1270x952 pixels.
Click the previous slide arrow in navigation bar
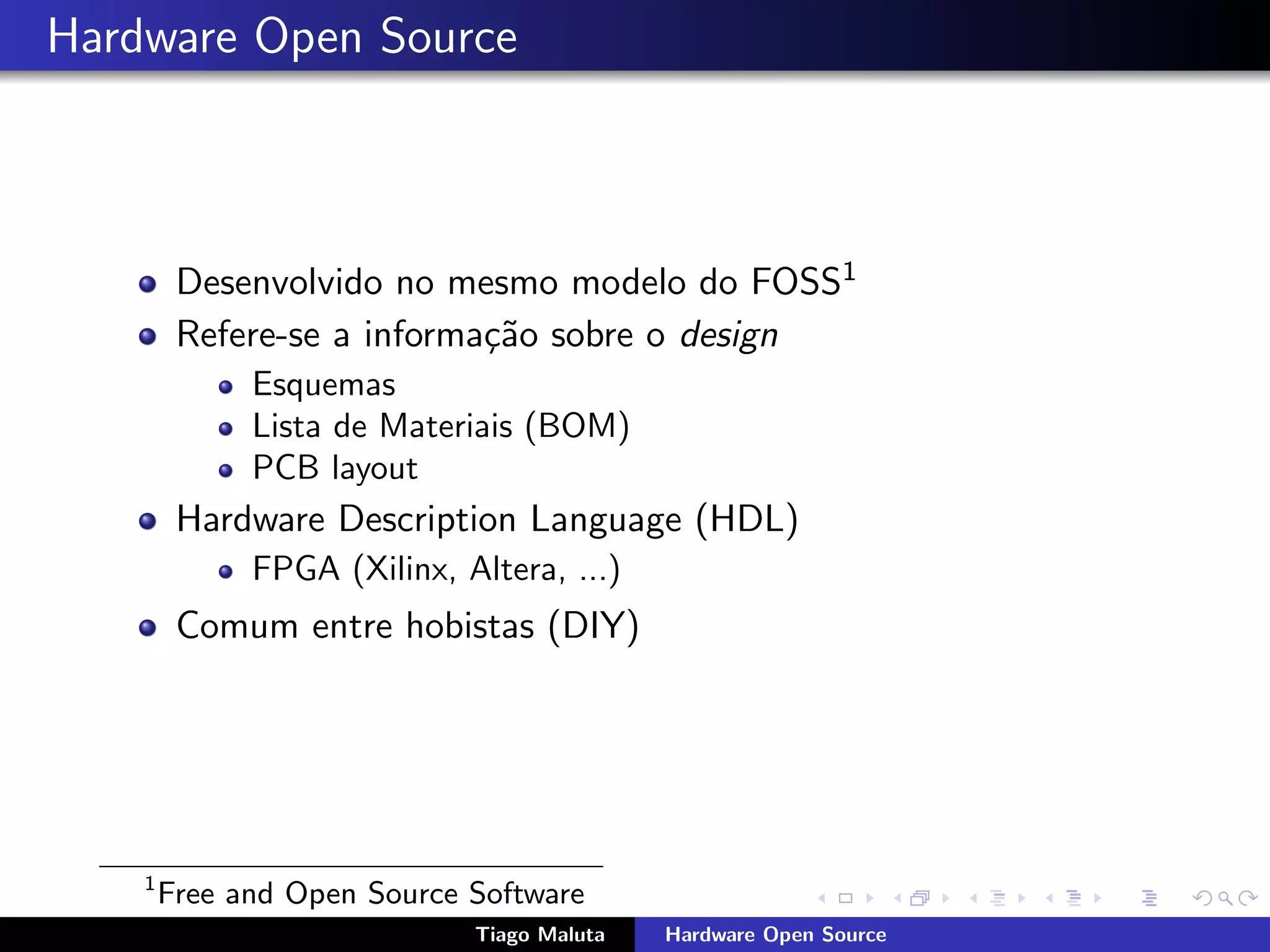(822, 898)
